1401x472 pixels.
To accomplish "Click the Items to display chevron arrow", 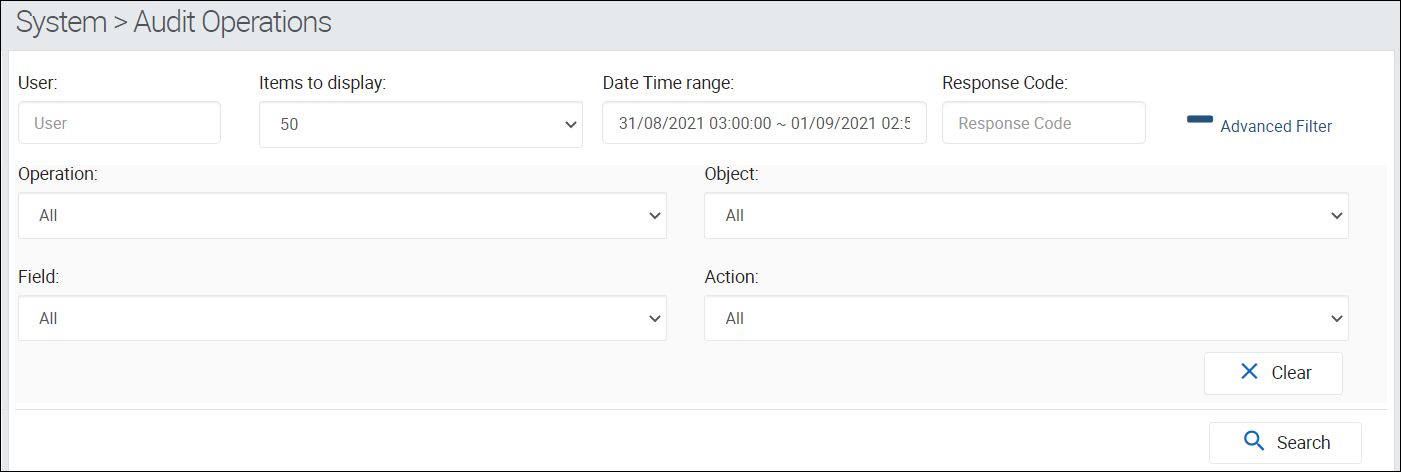I will point(571,125).
